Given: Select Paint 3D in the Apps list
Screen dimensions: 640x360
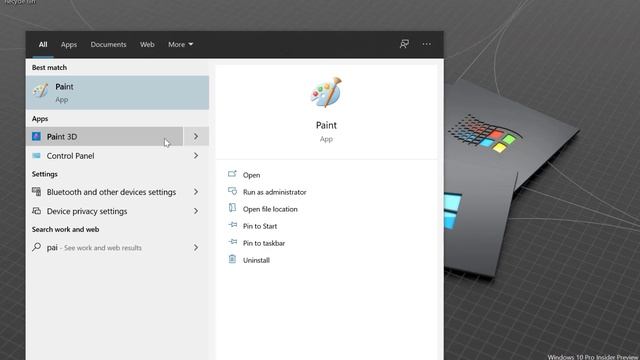Looking at the screenshot, I should [x=104, y=136].
